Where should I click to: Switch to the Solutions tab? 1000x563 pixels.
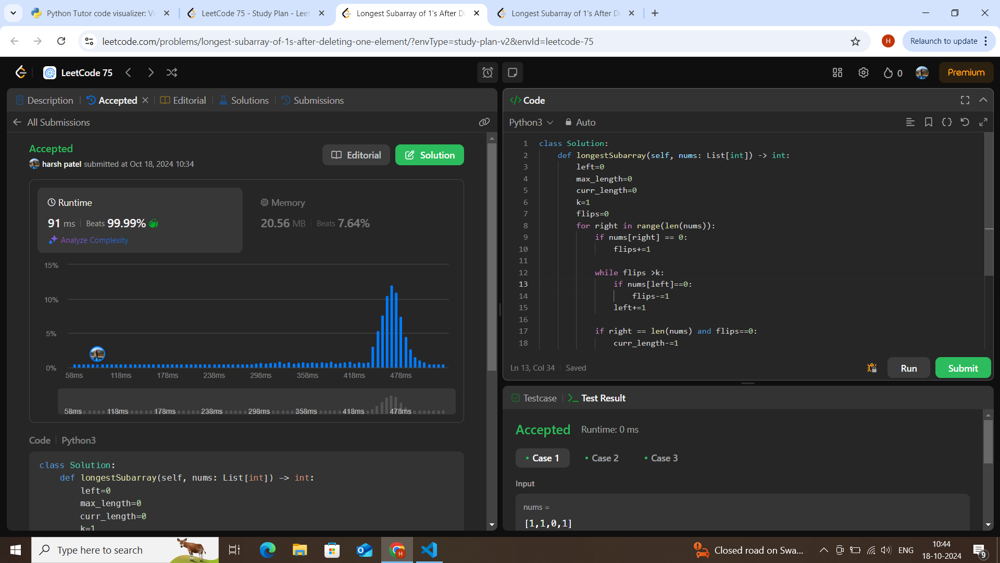point(243,100)
